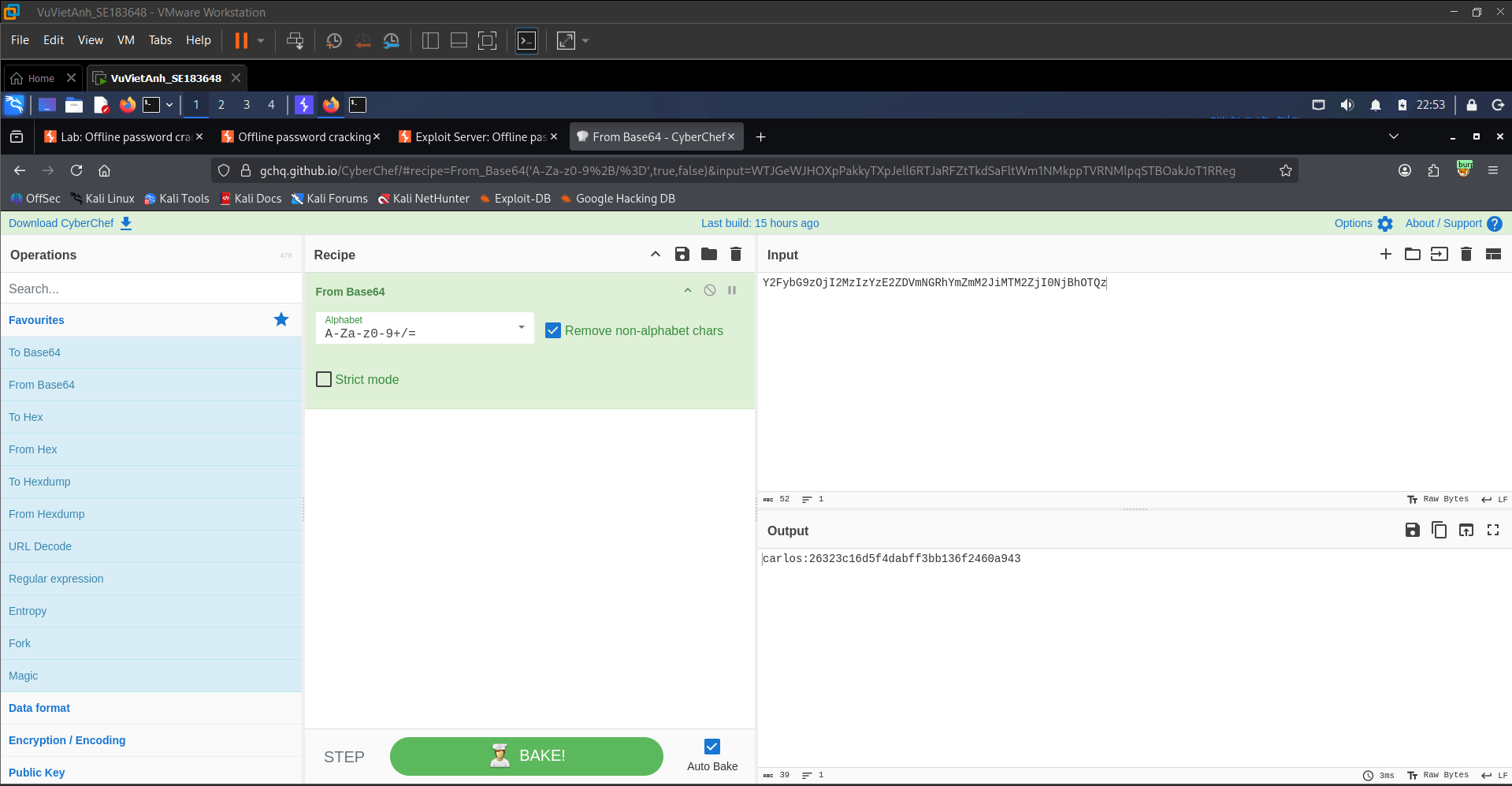Viewport: 1512px width, 786px height.
Task: Collapse the From Base64 operation arguments
Action: coord(688,290)
